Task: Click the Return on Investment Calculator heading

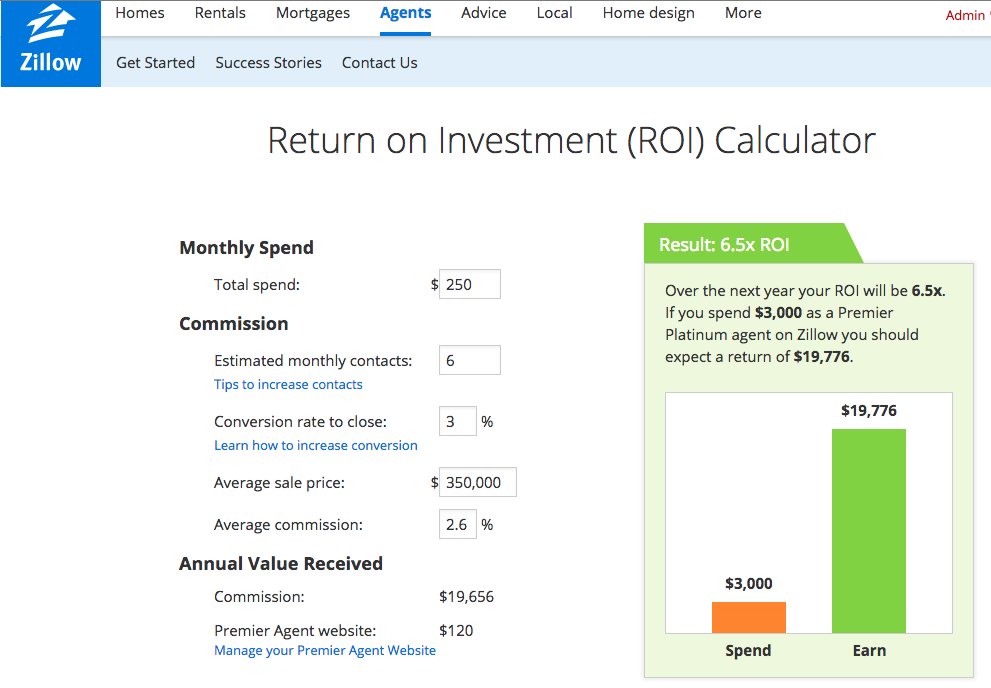Action: click(571, 140)
